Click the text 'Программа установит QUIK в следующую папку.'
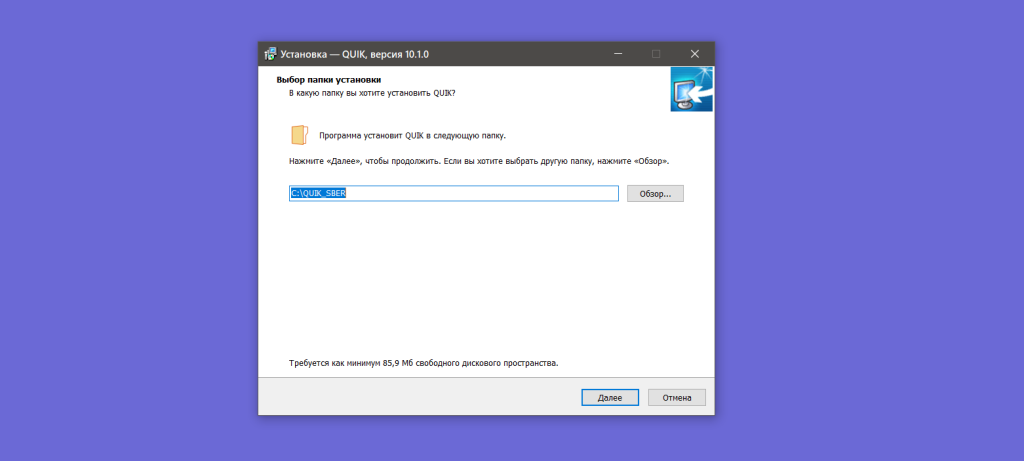 (412, 136)
